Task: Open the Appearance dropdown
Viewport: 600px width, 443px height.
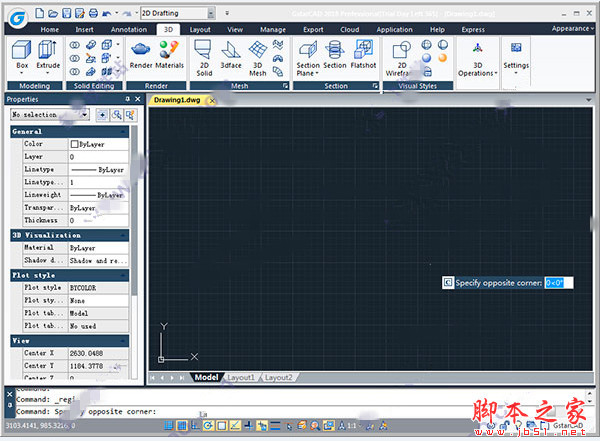Action: click(572, 29)
